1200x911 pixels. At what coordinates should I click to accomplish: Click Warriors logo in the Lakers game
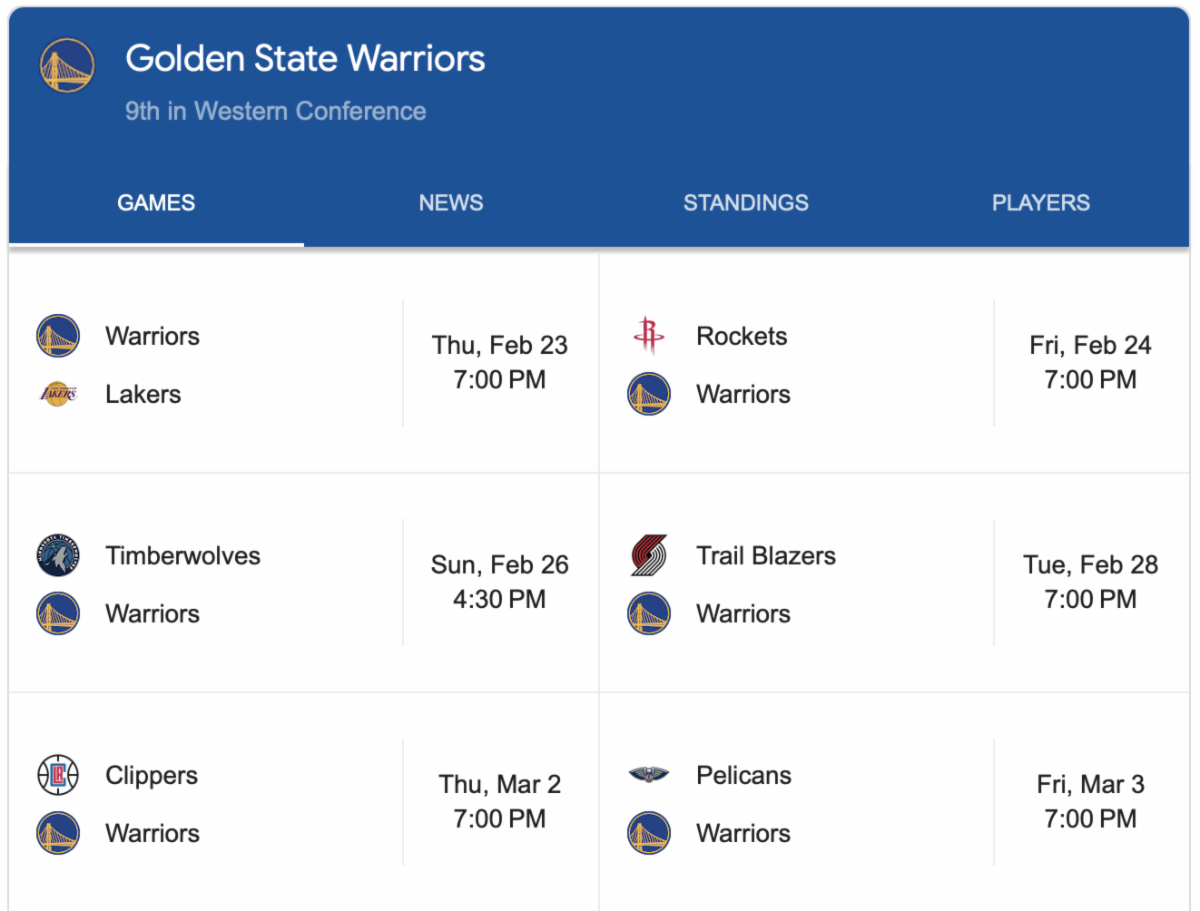coord(58,336)
